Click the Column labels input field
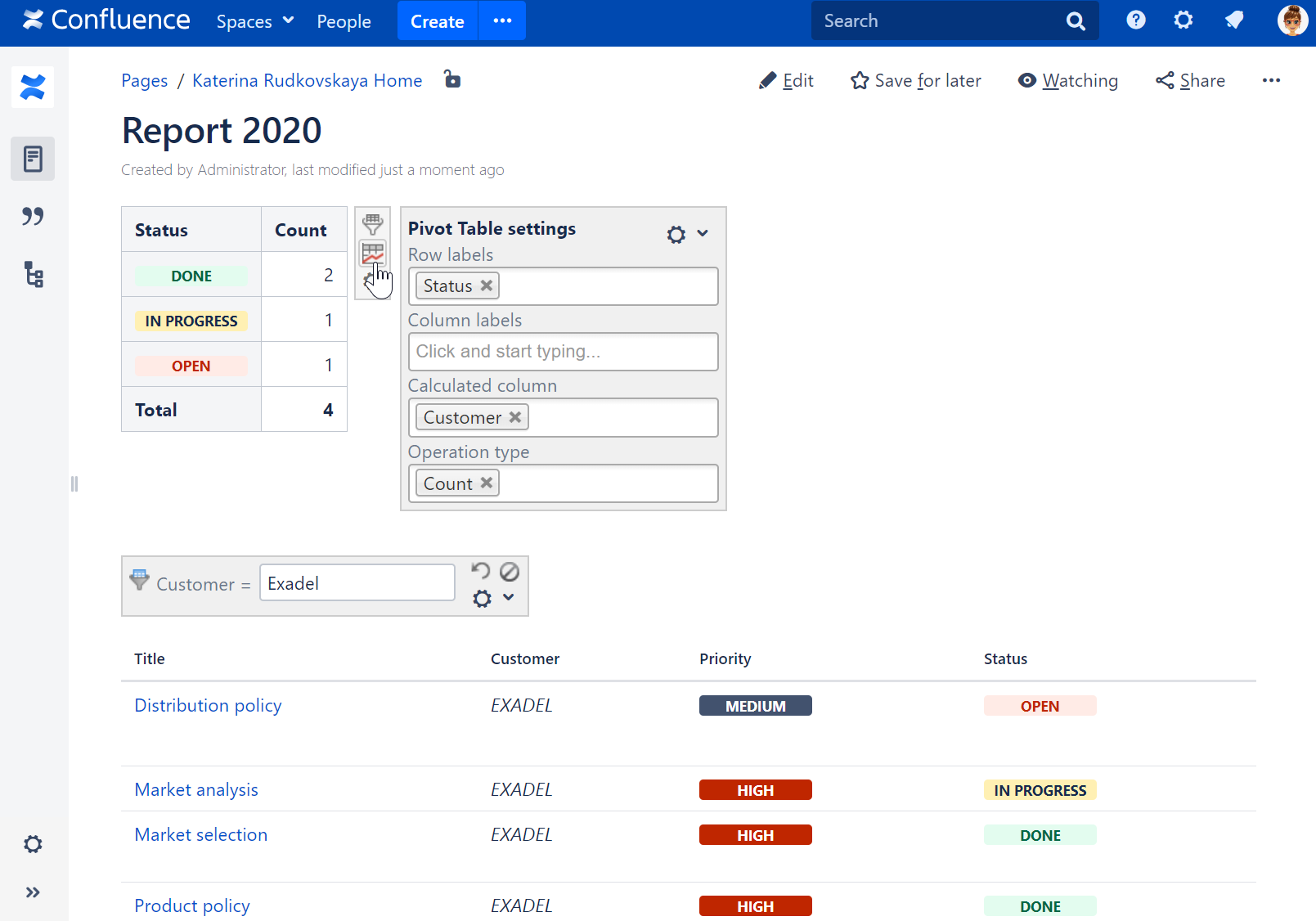 pyautogui.click(x=563, y=352)
